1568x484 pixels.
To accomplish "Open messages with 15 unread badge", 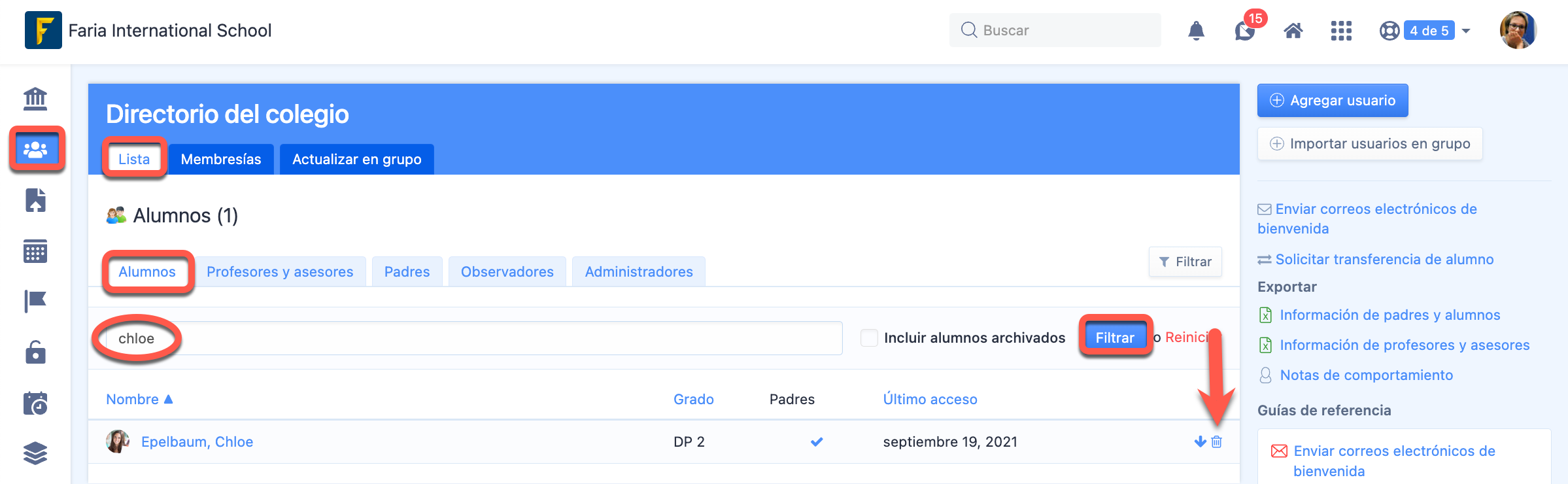I will tap(1245, 31).
